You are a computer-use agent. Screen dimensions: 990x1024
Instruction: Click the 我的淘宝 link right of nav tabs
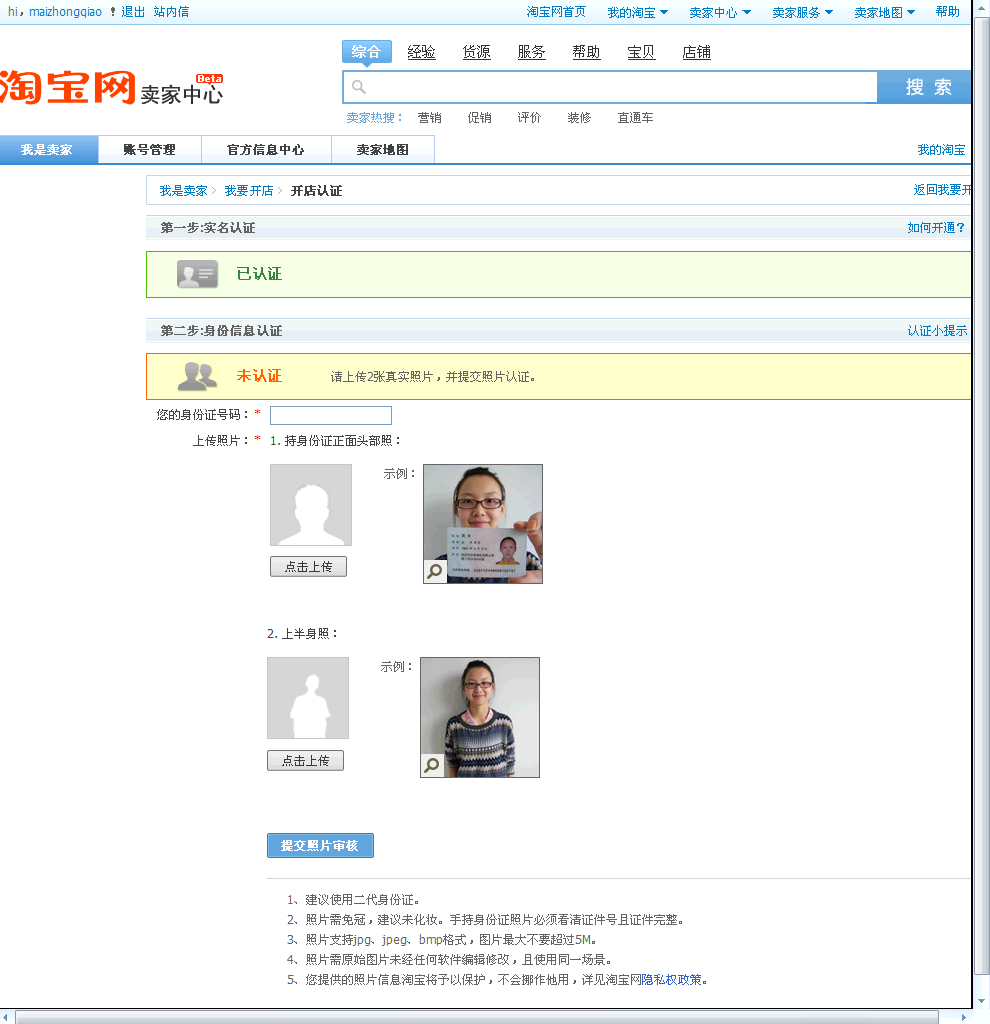pos(941,150)
